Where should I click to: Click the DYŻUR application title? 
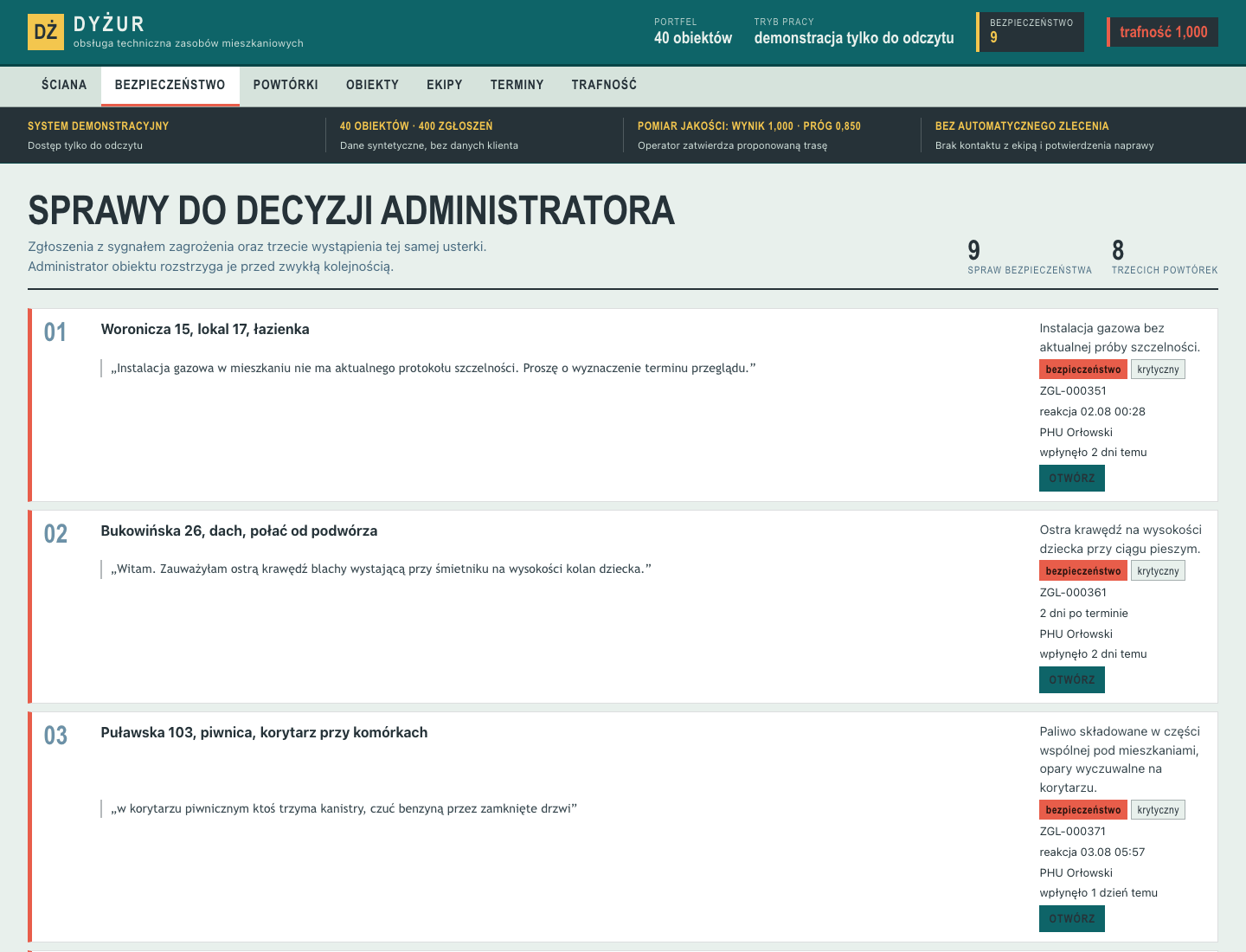point(109,24)
